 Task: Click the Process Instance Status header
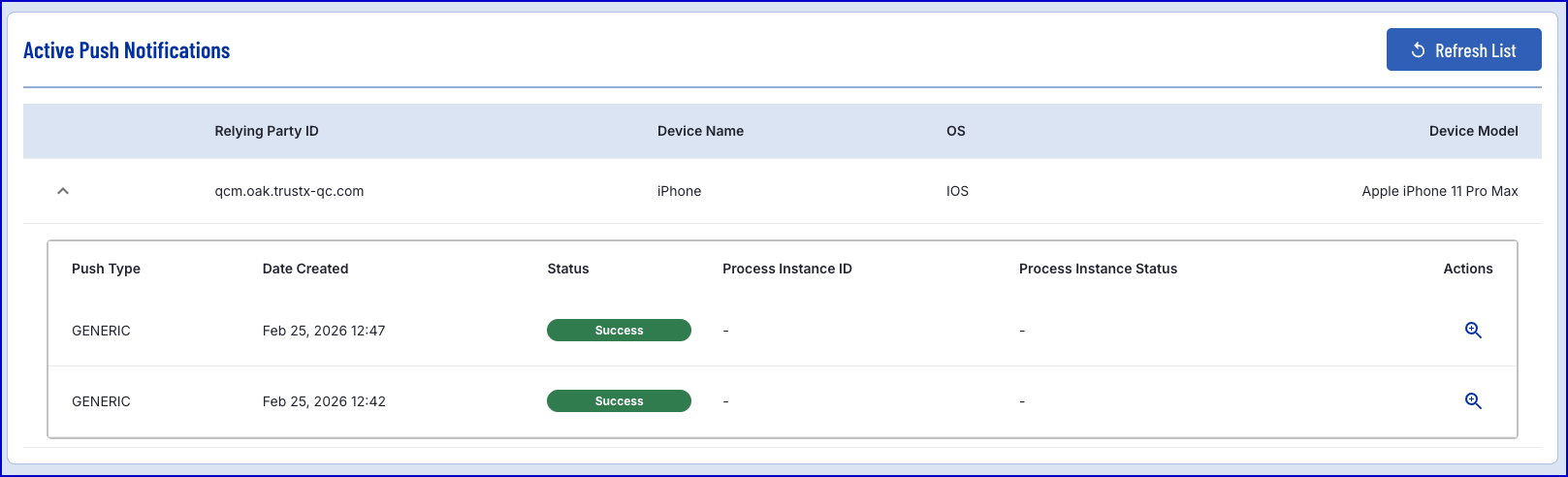[x=1098, y=269]
